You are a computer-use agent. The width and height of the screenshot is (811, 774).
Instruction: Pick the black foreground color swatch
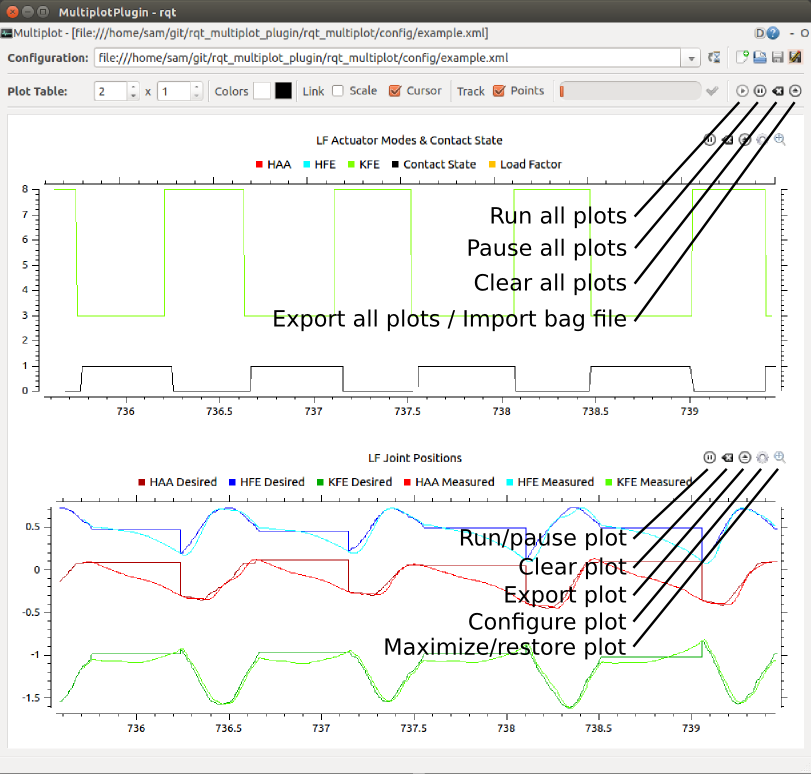click(284, 91)
